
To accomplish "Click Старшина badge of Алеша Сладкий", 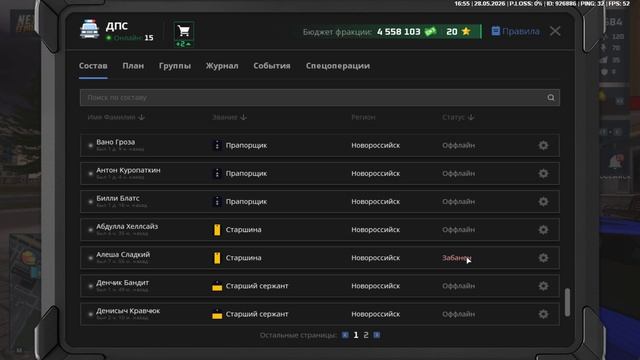I will point(217,258).
